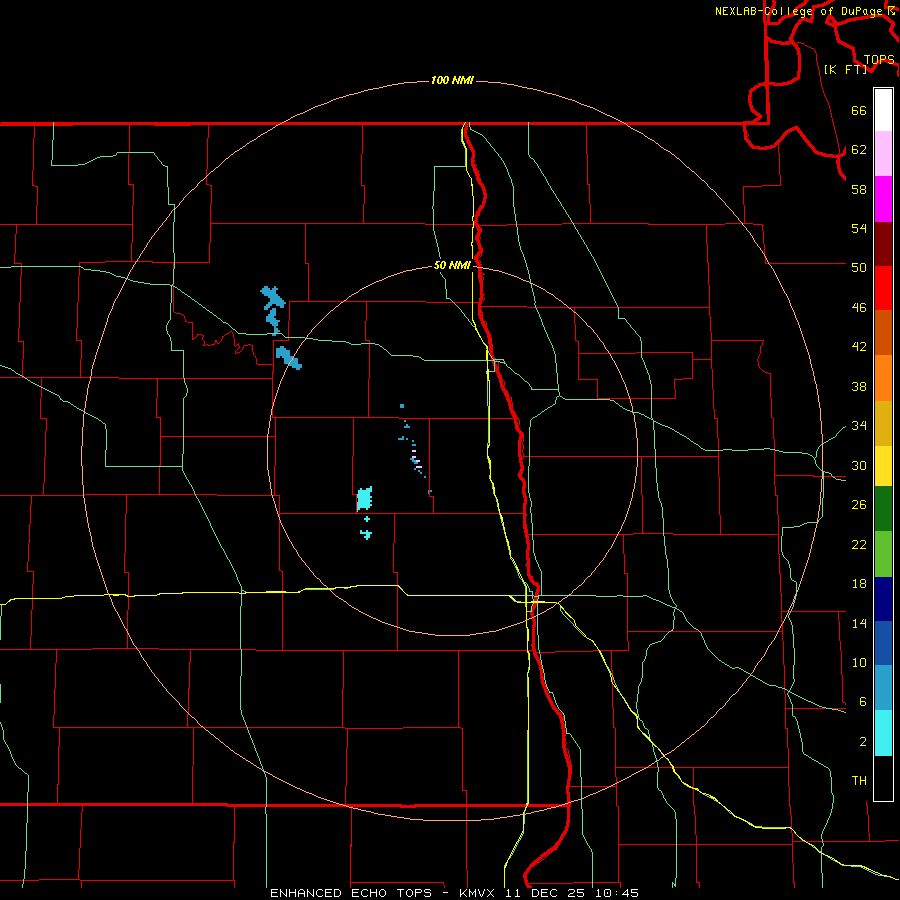
Task: Click the large cyan echo blob
Action: (364, 498)
